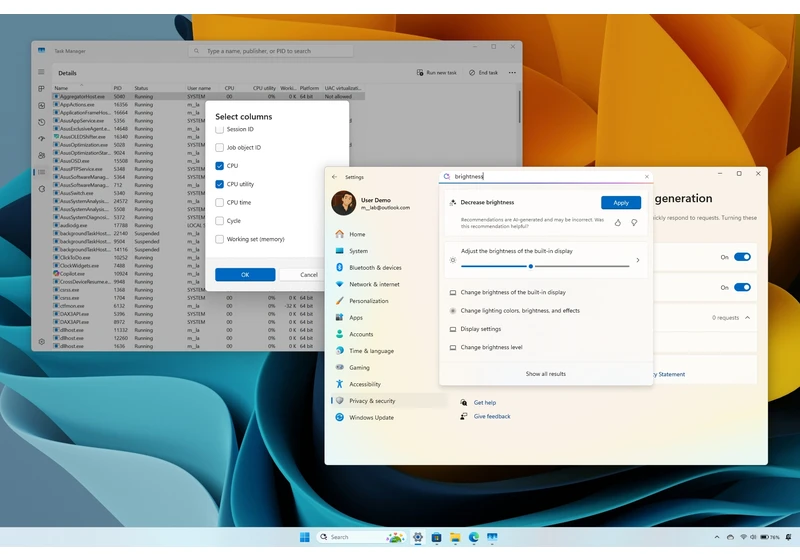The image size is (800, 560).
Task: Click End task in Task Manager
Action: coord(484,72)
